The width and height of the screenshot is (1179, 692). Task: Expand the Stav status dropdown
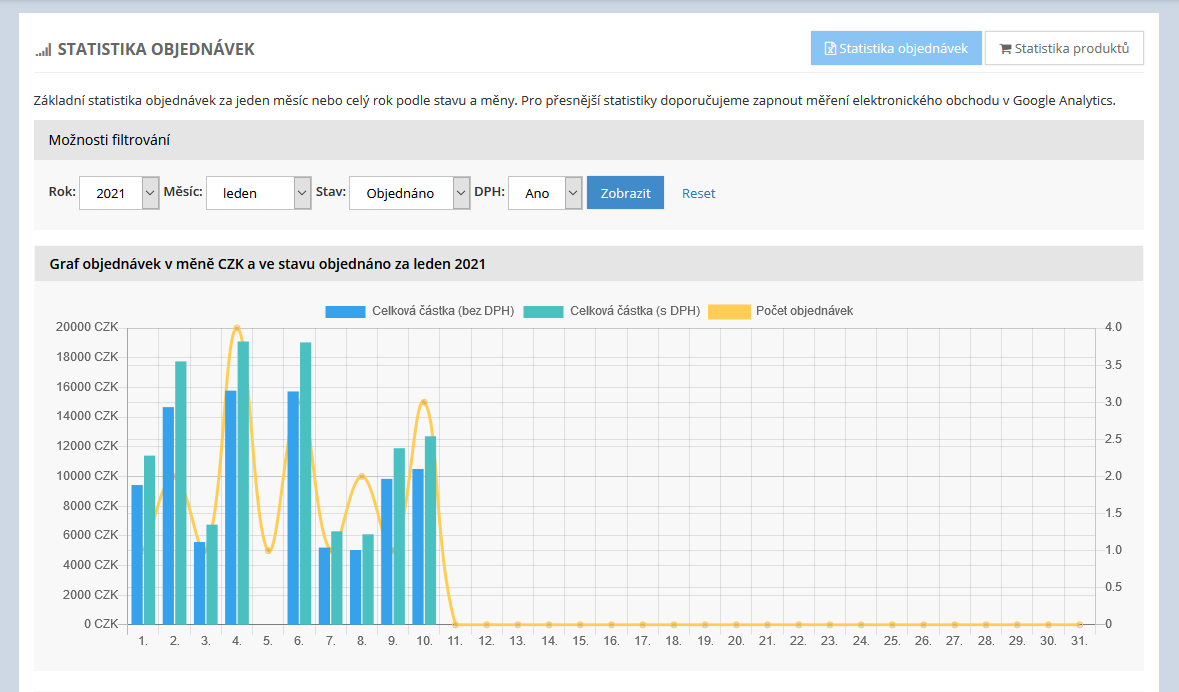[409, 193]
